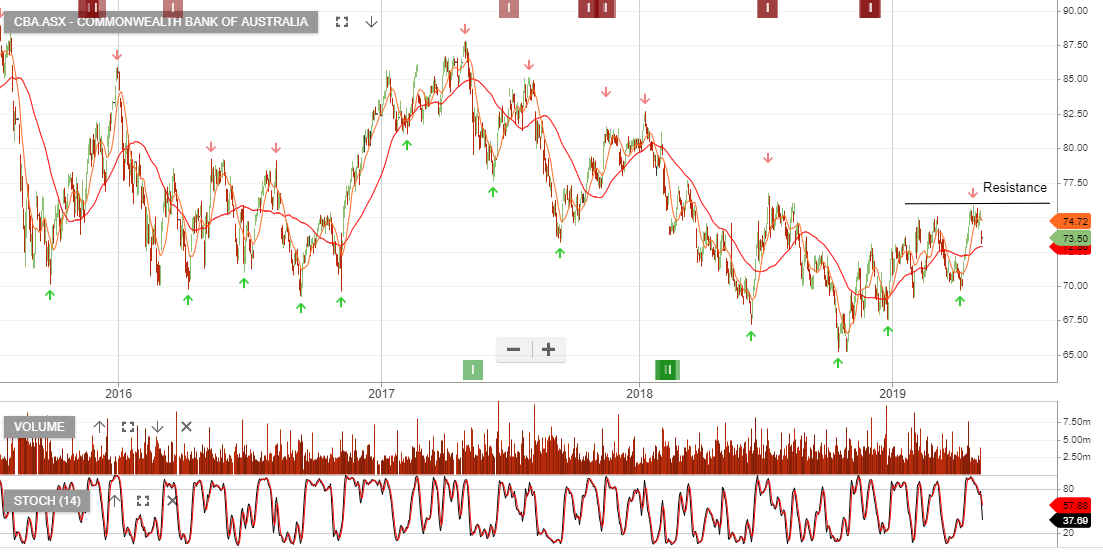Expand the CBA.ASX price chart to fullscreen
Screen dimensions: 1103x553
tap(342, 22)
